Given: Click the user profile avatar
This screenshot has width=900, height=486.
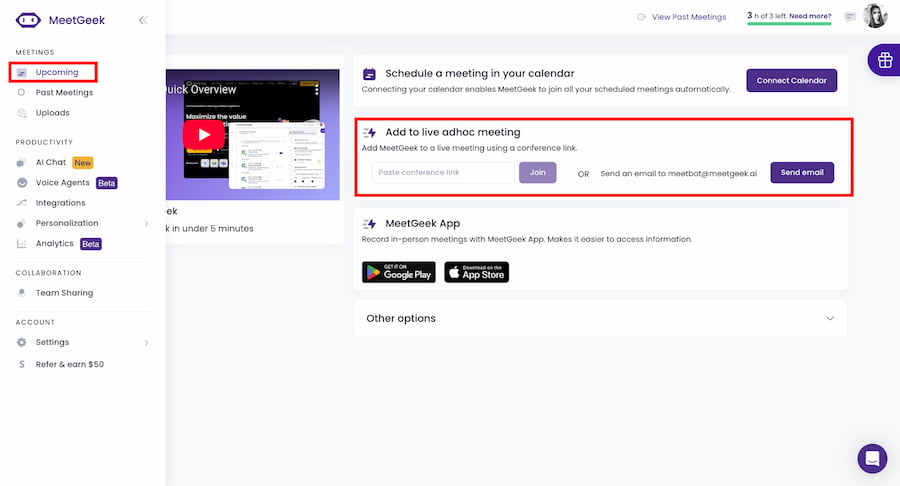Looking at the screenshot, I should 876,16.
